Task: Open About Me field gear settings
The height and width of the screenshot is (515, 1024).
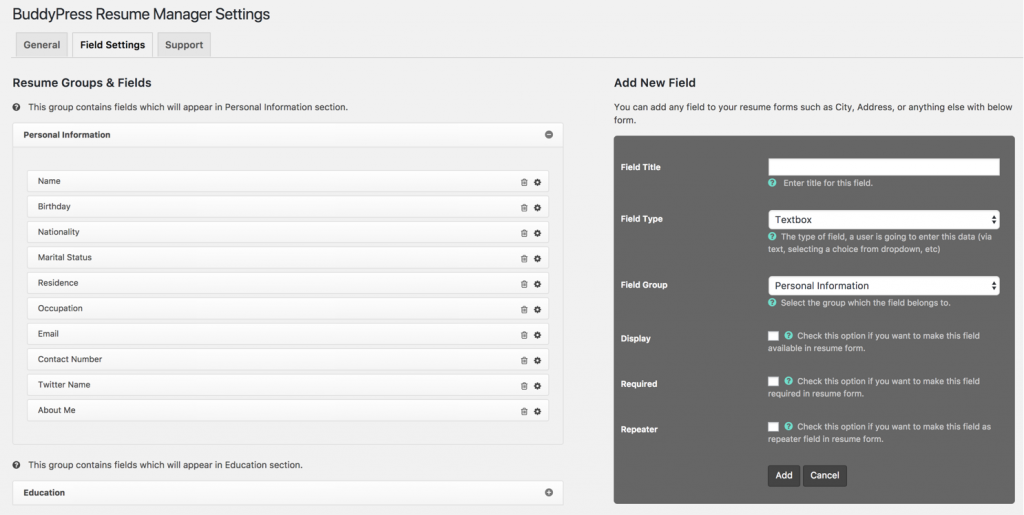Action: click(x=537, y=412)
